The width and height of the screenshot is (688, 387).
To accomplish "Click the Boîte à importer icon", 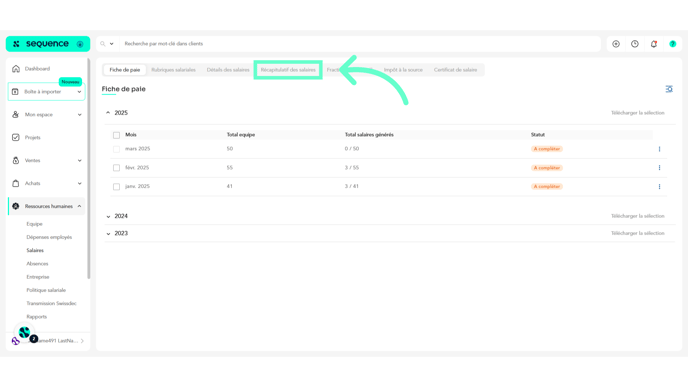I will [x=15, y=92].
